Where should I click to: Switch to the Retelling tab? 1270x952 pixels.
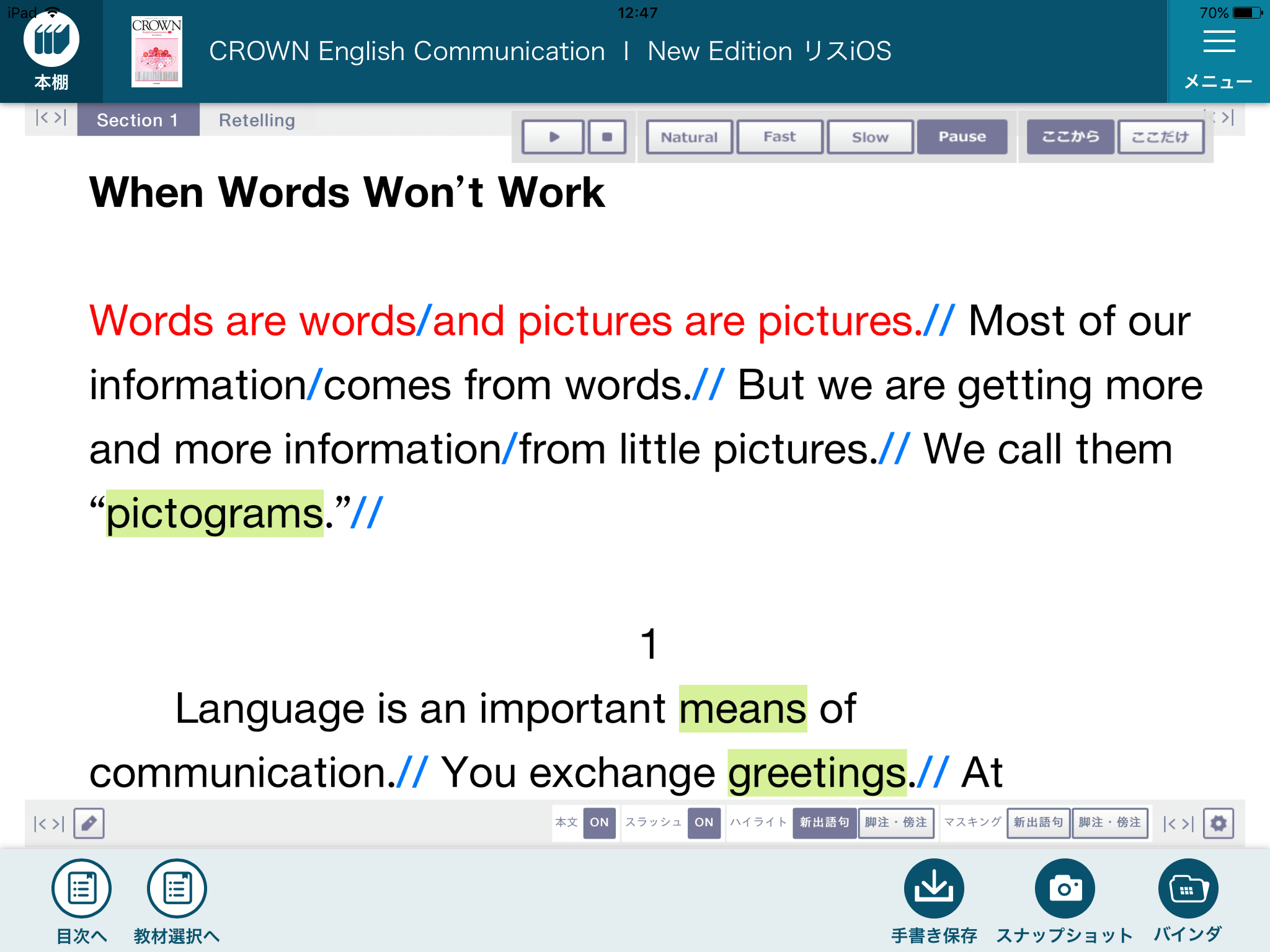pos(257,120)
